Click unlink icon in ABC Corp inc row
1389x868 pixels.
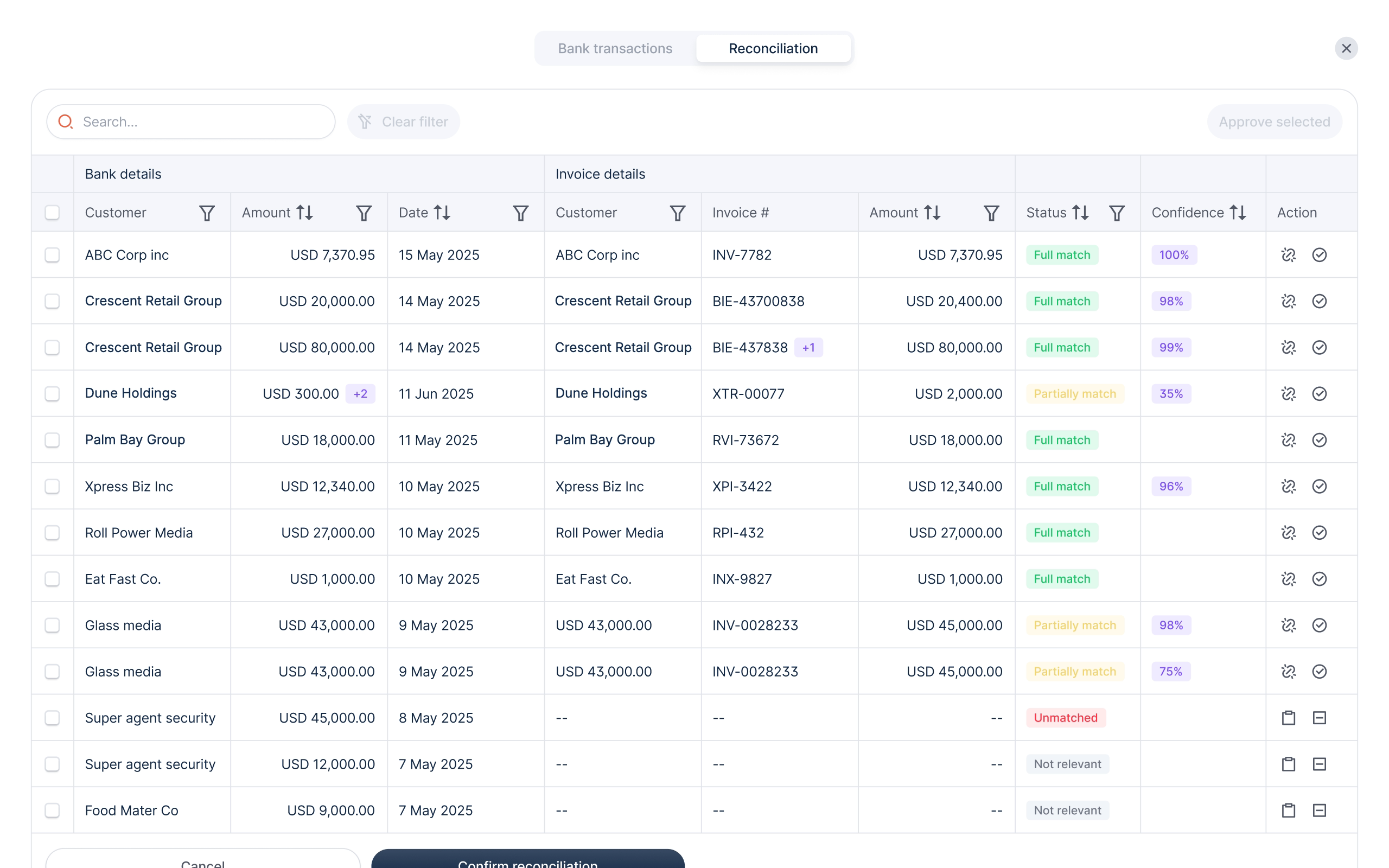click(1289, 255)
